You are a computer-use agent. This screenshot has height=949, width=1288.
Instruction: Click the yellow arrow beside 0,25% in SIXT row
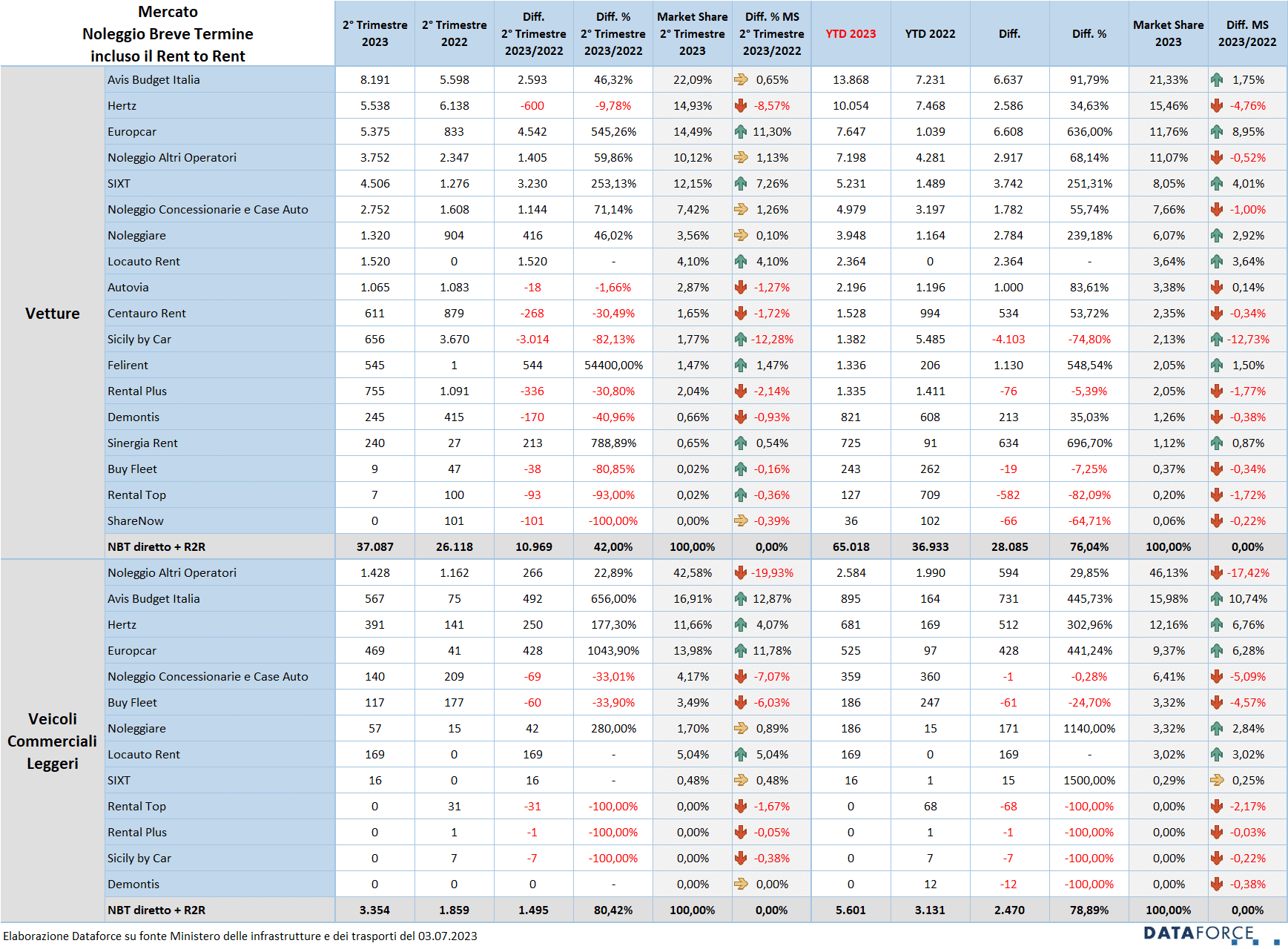point(1217,780)
